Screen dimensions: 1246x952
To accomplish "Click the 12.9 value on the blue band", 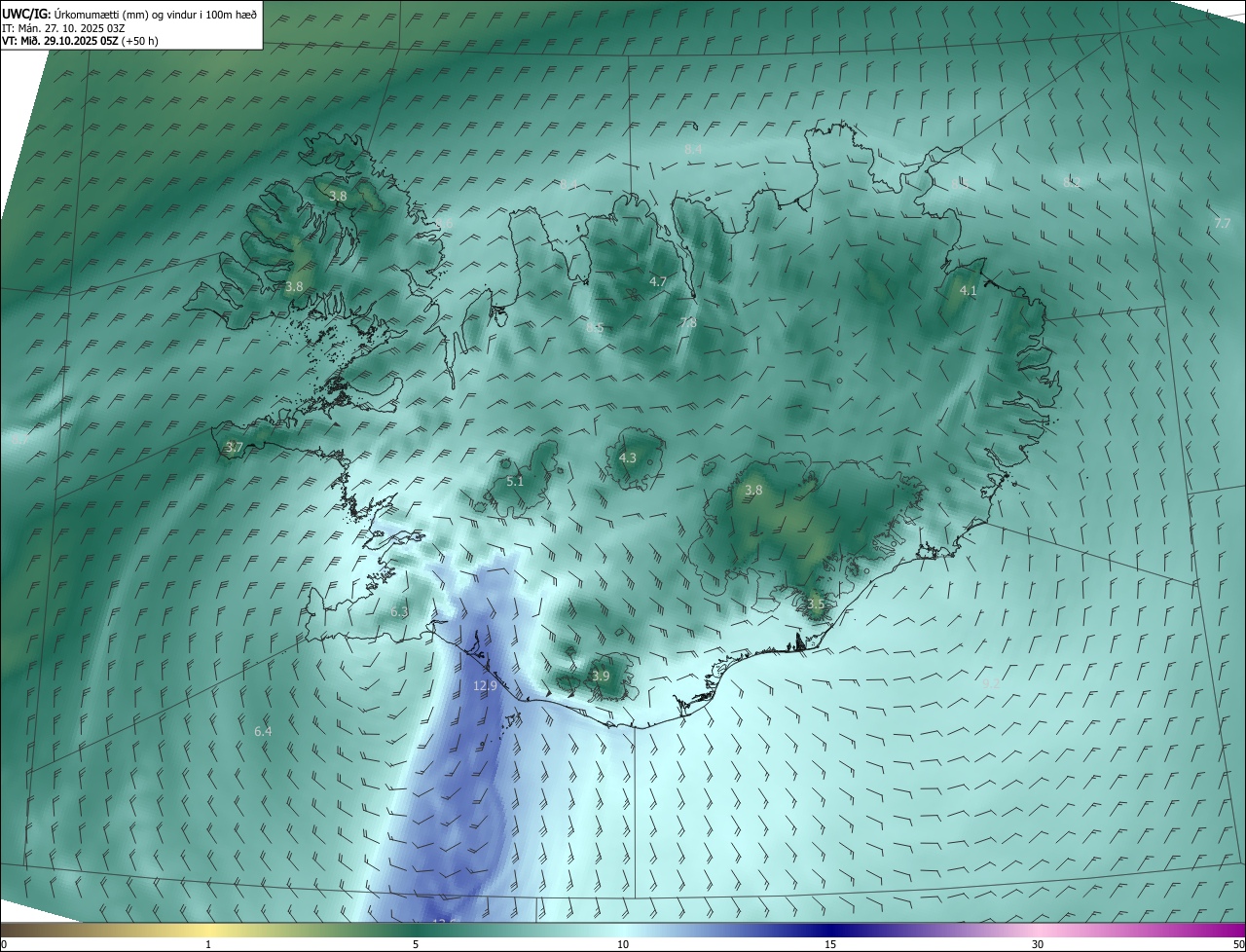I will [x=485, y=685].
